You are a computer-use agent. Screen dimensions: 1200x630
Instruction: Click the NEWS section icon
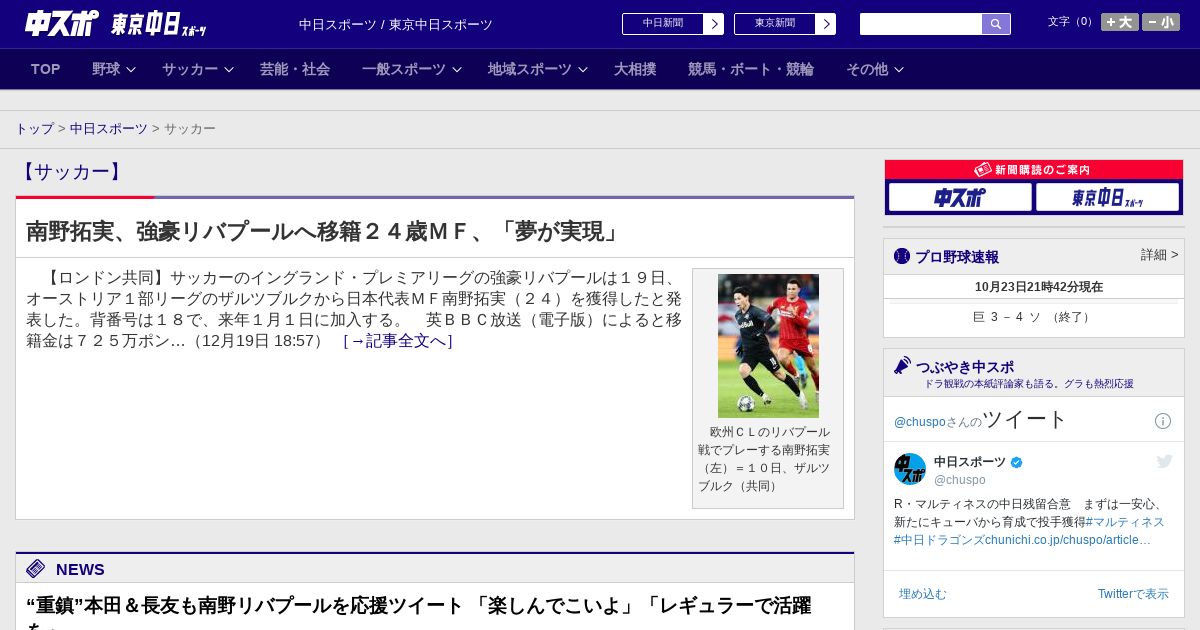tap(36, 569)
